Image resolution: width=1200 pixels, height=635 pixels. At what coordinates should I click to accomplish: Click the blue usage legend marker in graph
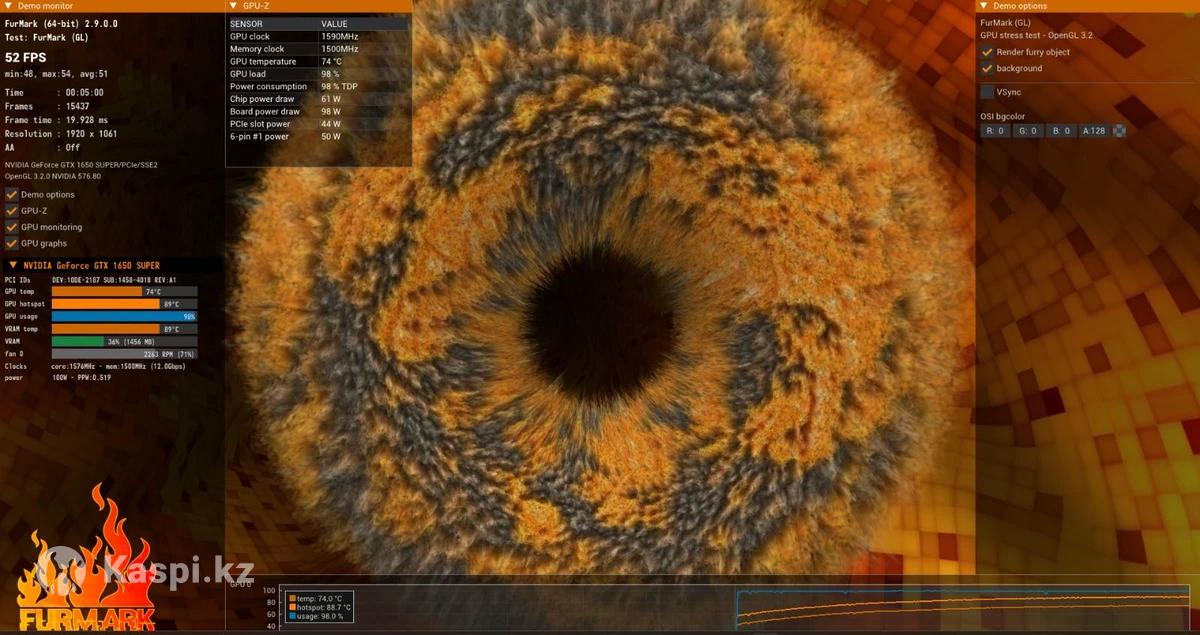[x=291, y=616]
